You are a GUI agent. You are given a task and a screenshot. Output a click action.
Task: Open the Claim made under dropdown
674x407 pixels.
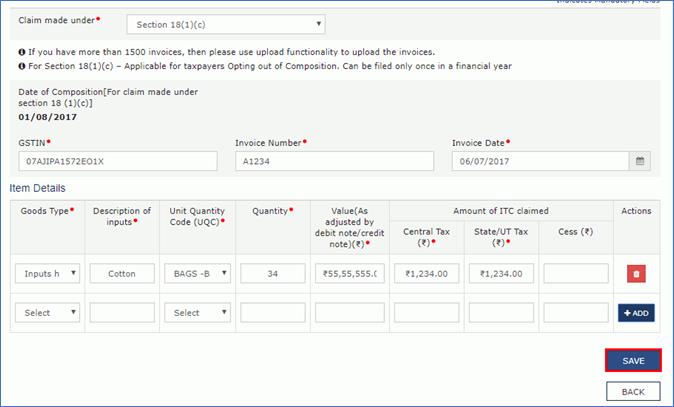(x=226, y=24)
